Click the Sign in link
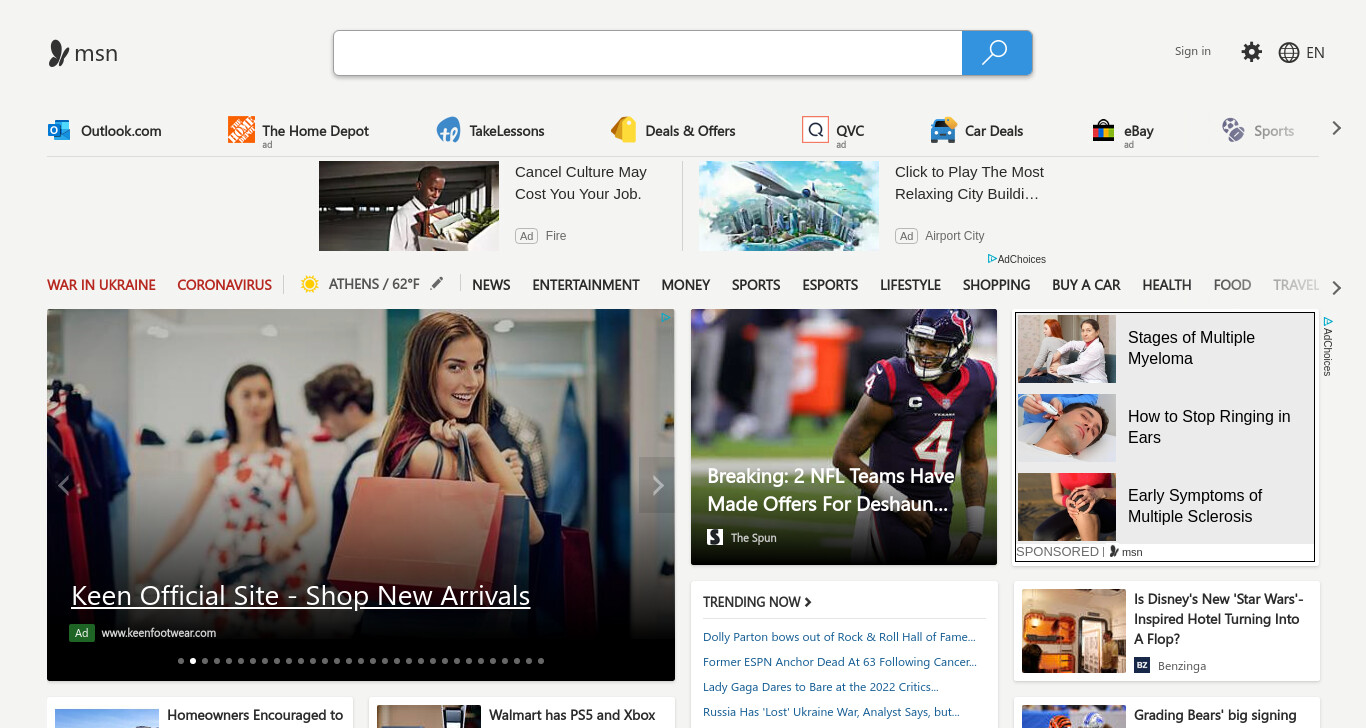 [1193, 51]
